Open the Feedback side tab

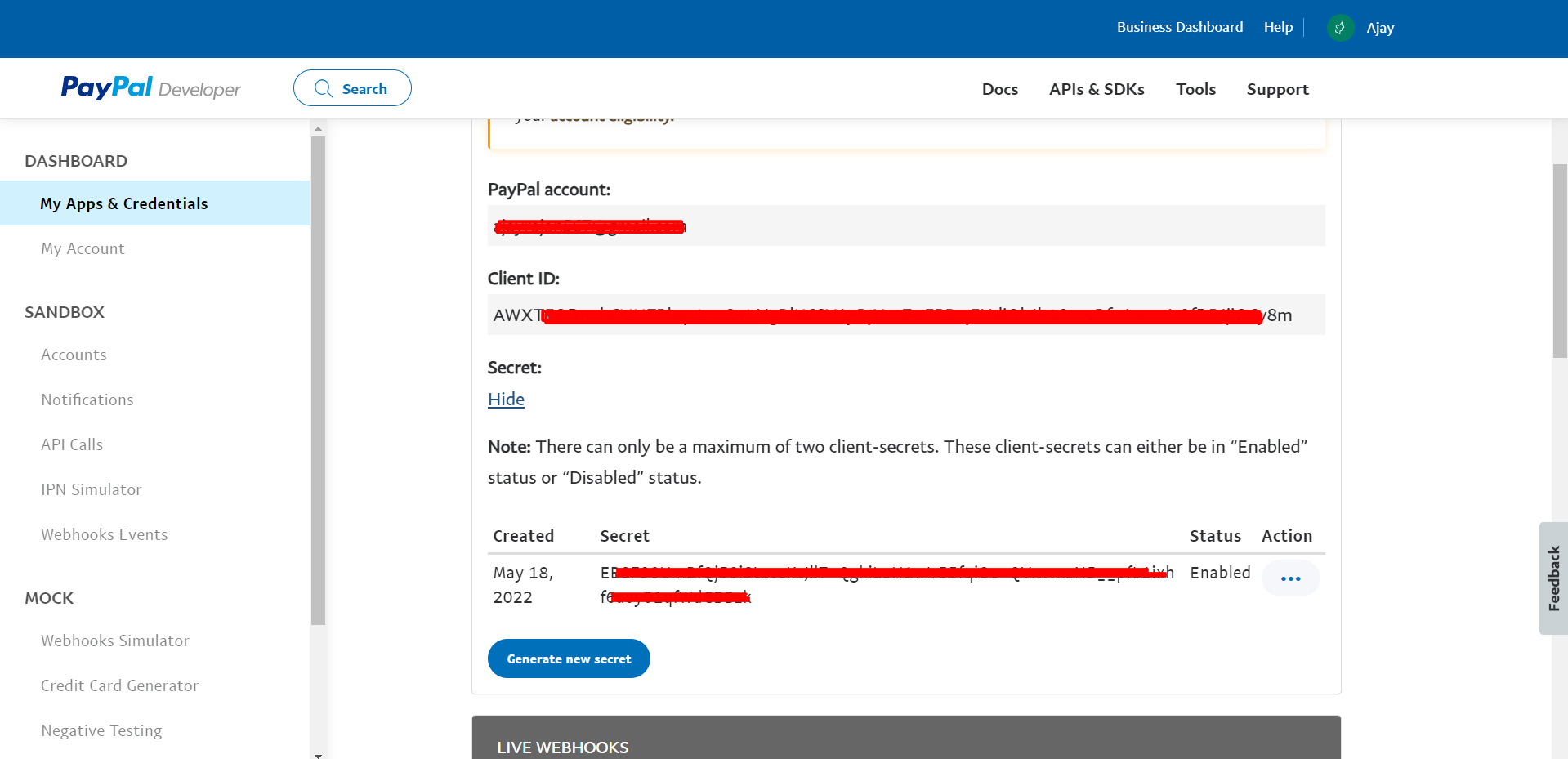click(x=1553, y=578)
